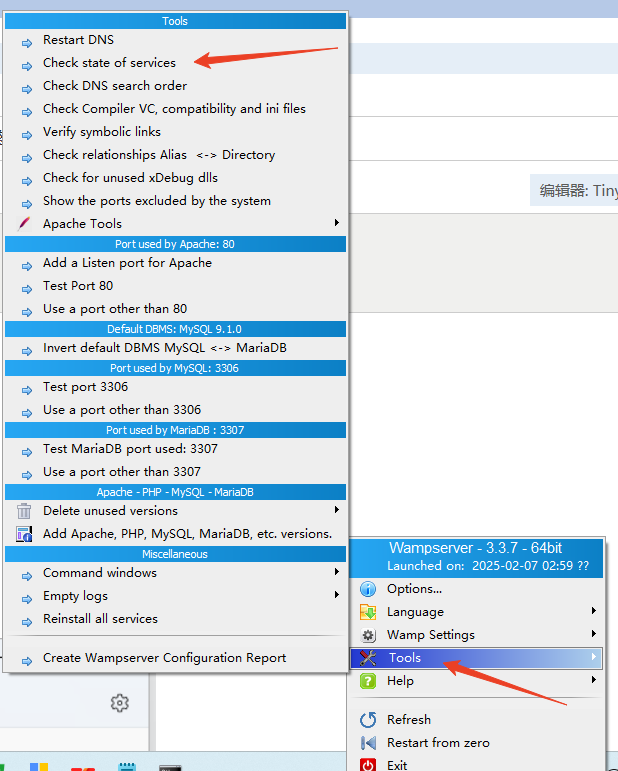This screenshot has width=618, height=771.
Task: Click the red Exit power icon
Action: coord(368,765)
